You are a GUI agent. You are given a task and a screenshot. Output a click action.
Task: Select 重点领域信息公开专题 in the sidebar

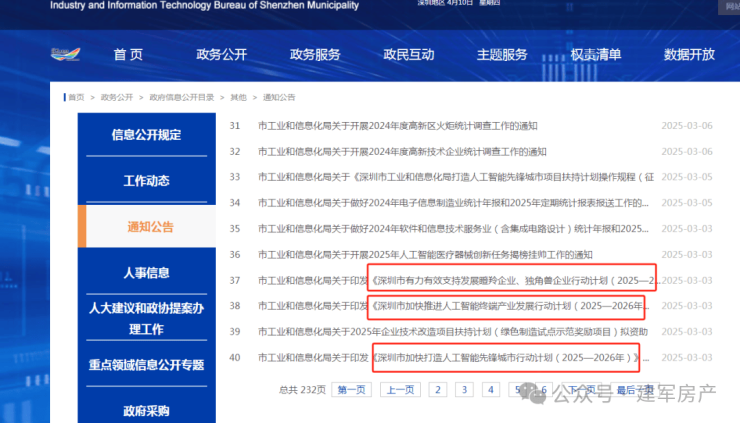(x=146, y=364)
